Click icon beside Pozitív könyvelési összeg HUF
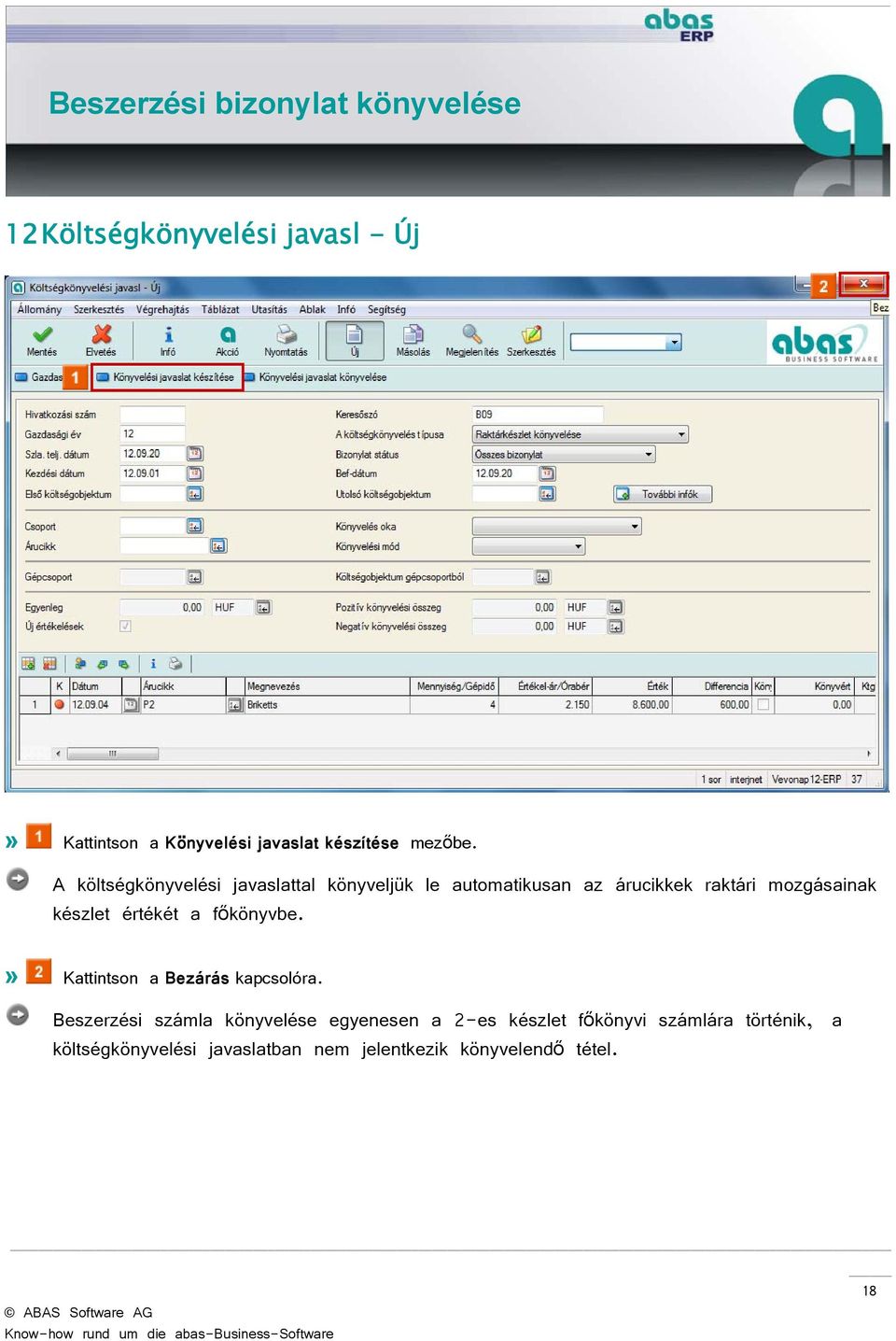The width and height of the screenshot is (896, 1341). 616,607
